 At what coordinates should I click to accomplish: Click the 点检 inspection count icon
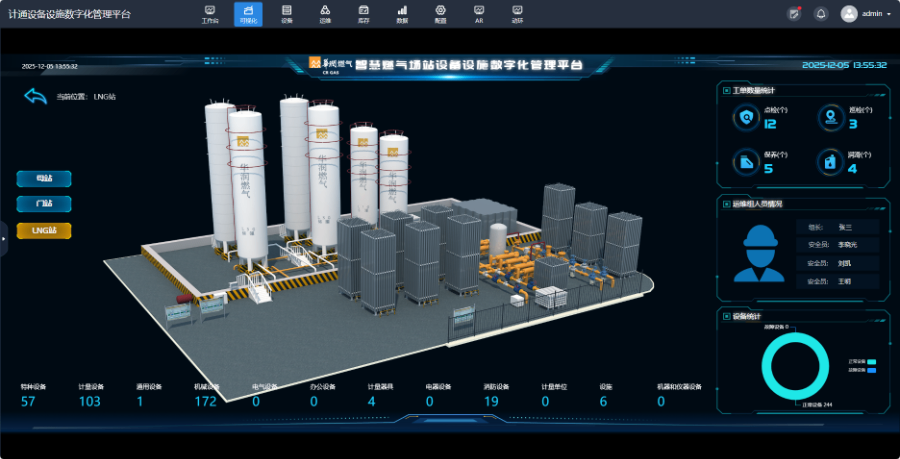746,118
